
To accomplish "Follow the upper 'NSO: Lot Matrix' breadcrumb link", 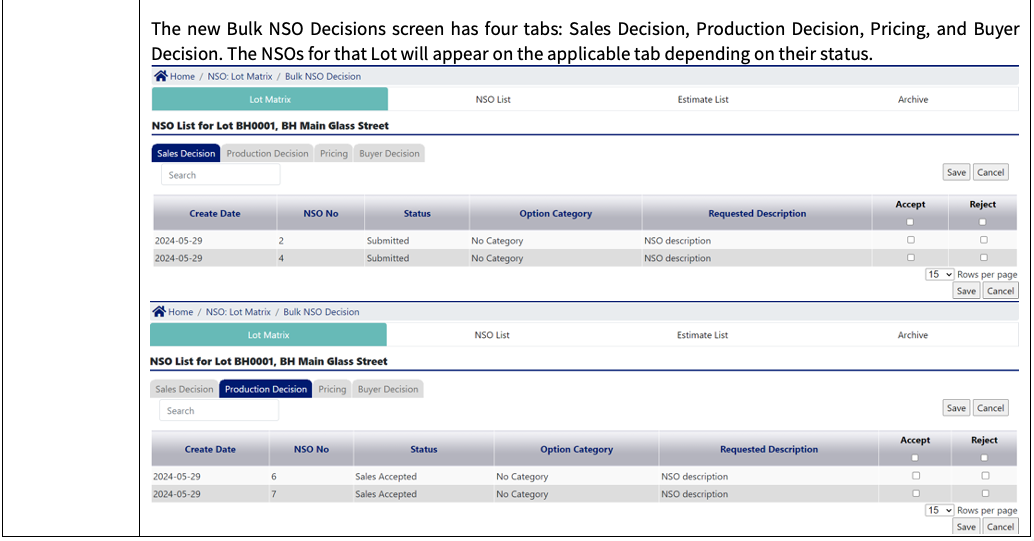I will (239, 77).
